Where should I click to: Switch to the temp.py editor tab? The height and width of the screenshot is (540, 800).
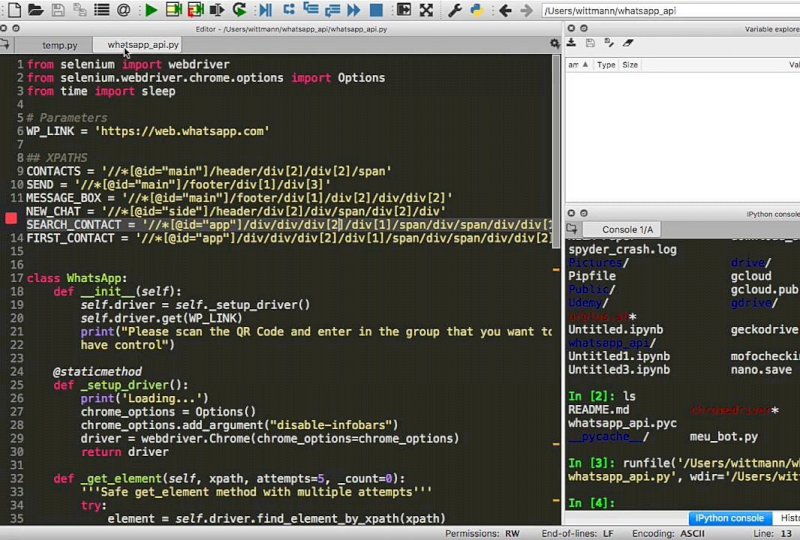(x=59, y=45)
